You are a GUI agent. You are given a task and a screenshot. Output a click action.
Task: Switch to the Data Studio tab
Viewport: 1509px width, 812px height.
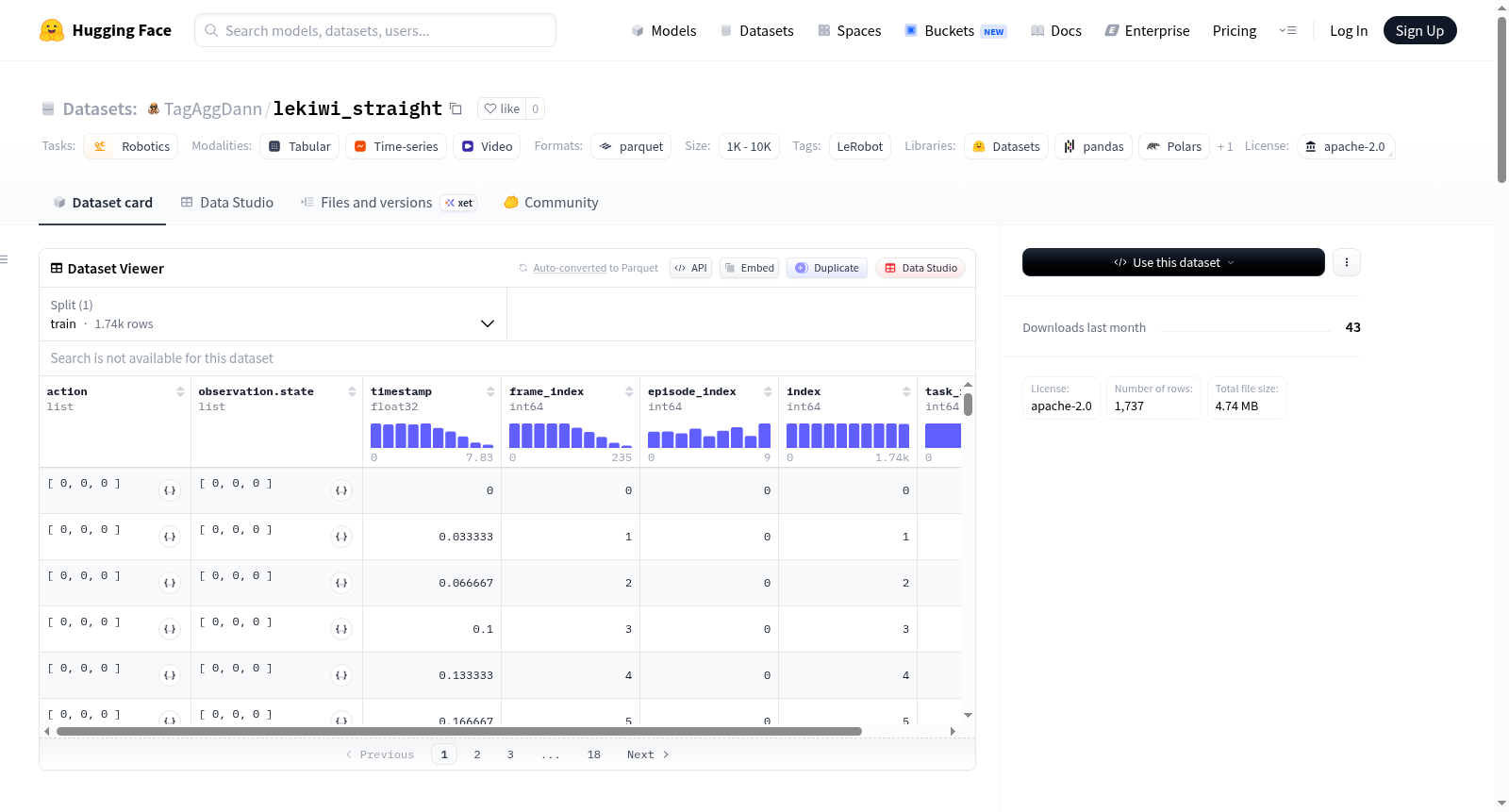coord(227,203)
